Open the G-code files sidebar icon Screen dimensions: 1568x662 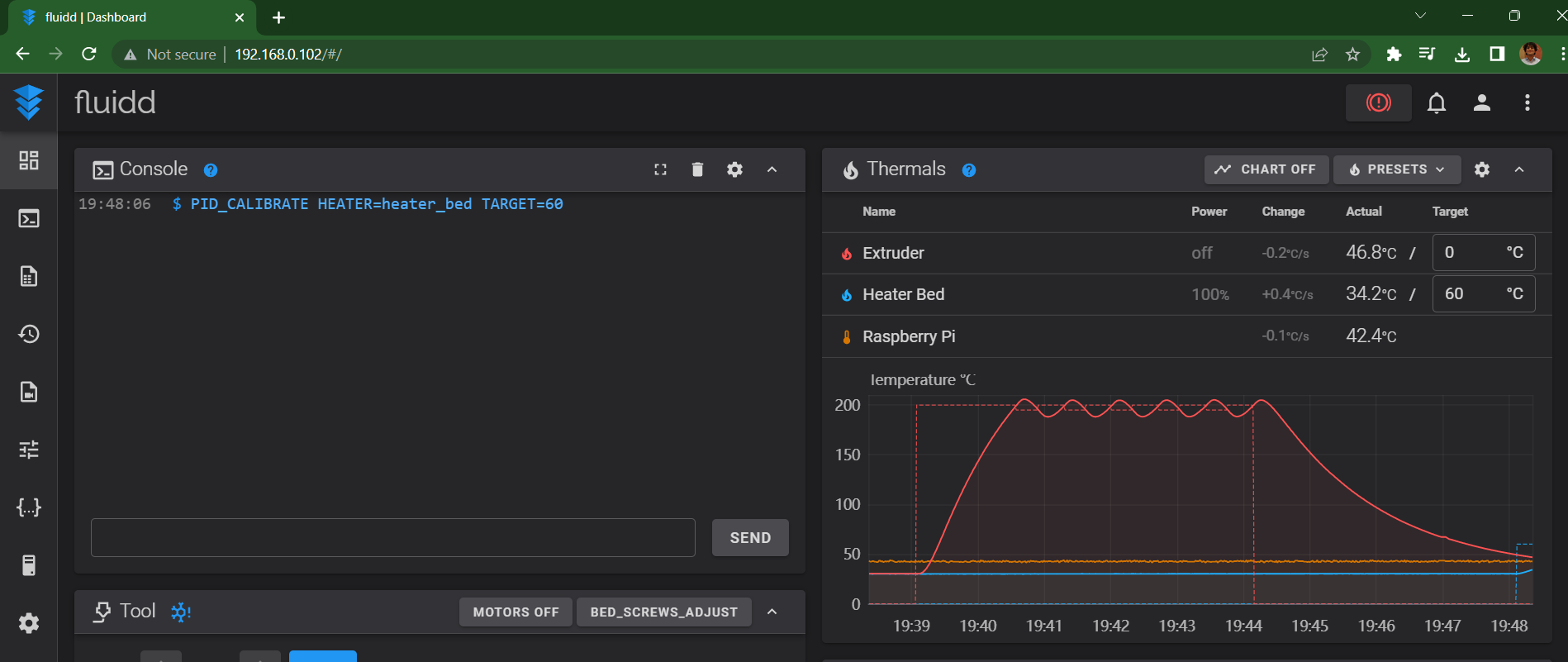click(29, 276)
